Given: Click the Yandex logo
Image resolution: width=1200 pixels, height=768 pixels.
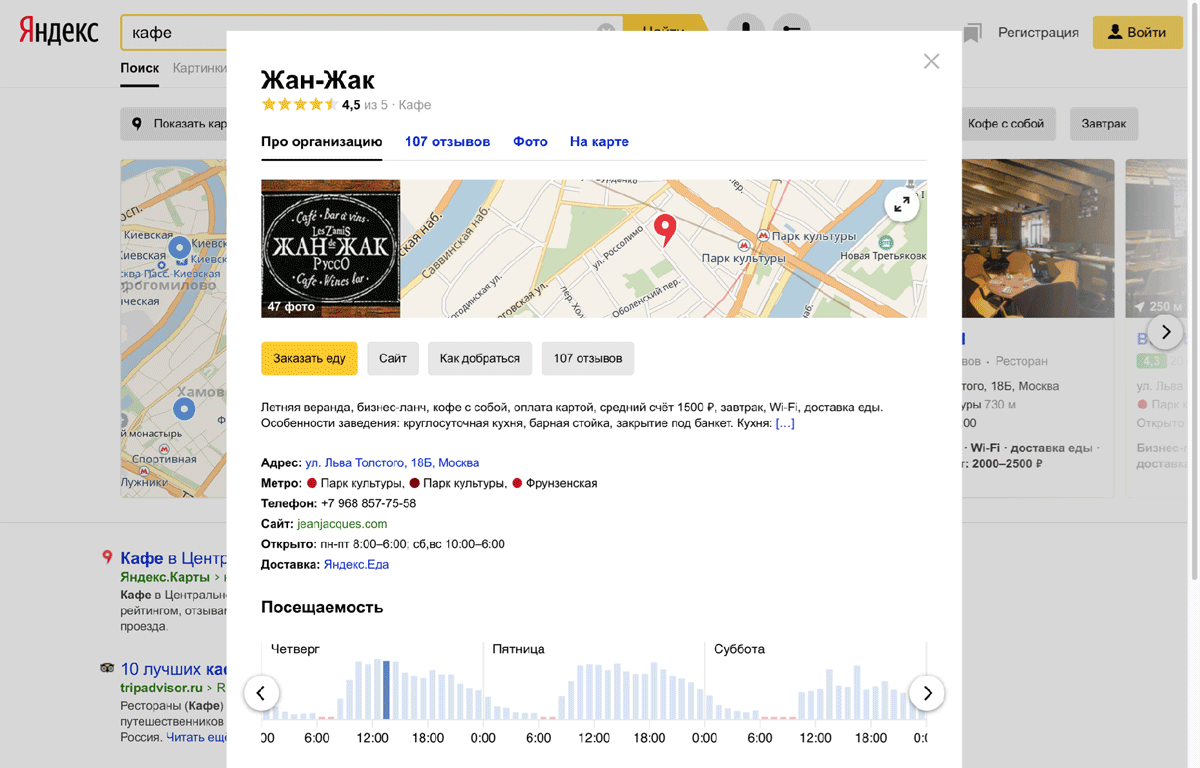Looking at the screenshot, I should pos(58,32).
